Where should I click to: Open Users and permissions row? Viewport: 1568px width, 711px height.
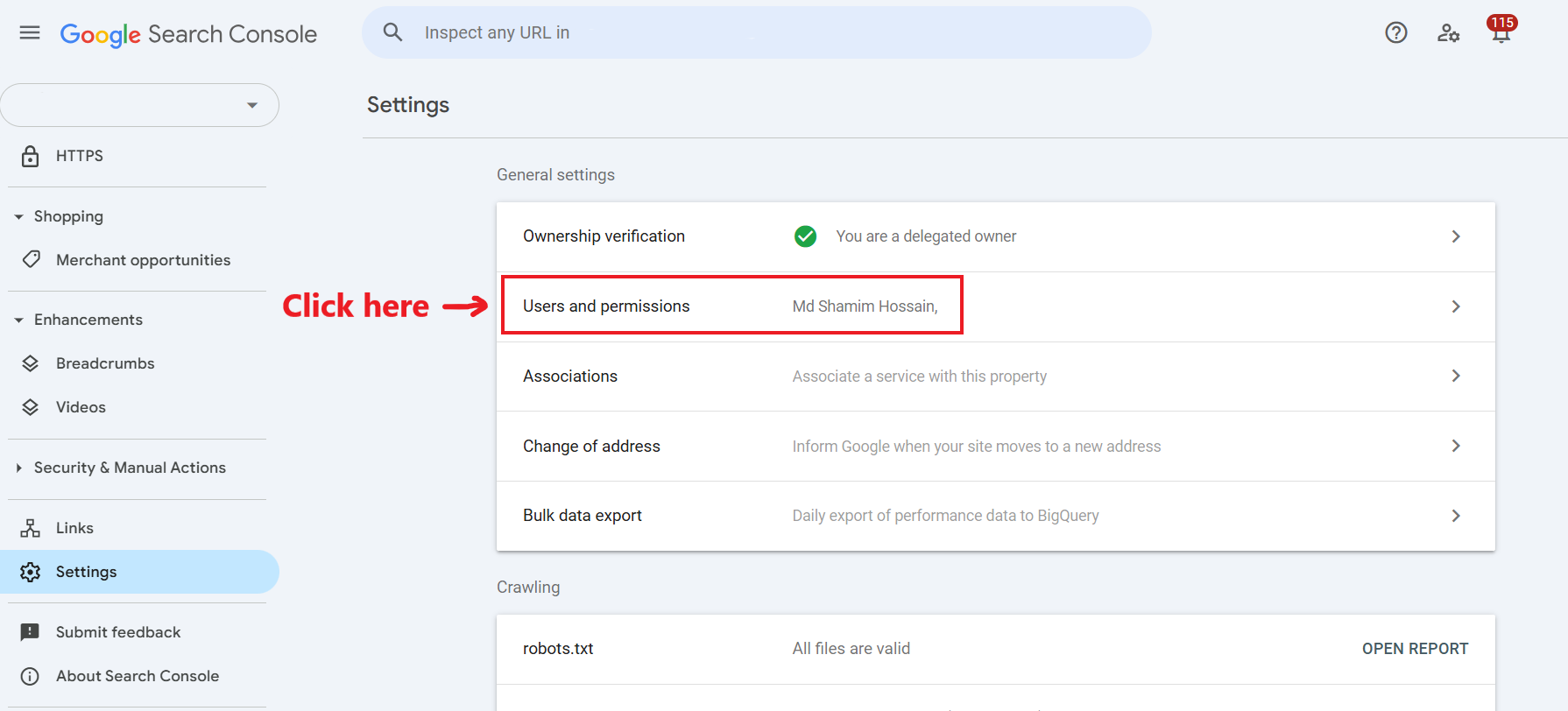[996, 306]
